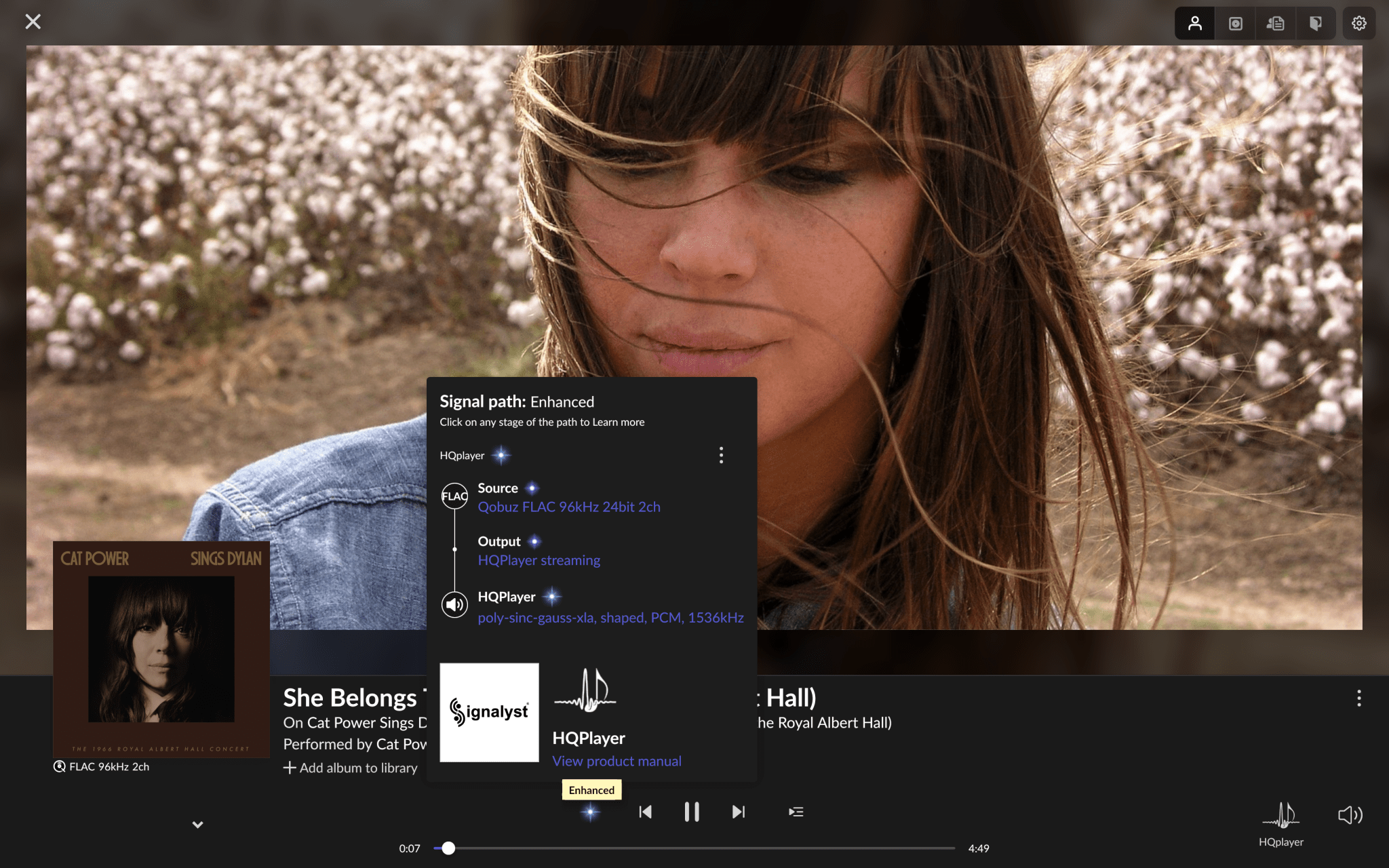The image size is (1389, 868).
Task: Select the HQplayer zone picker
Action: (1281, 823)
